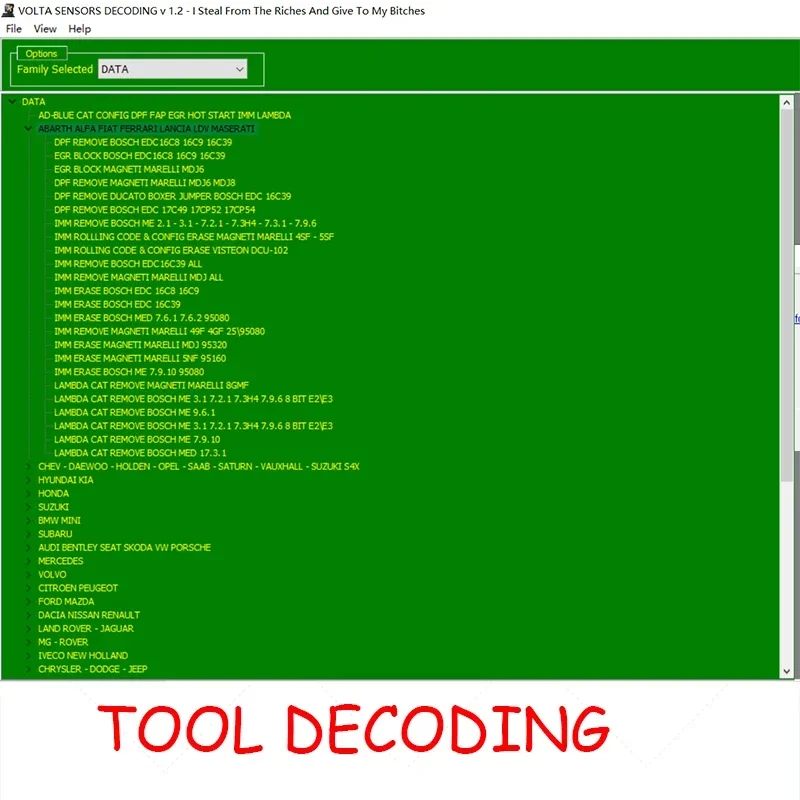Expand the DACIA NISSAN RENAULT node

(28, 615)
